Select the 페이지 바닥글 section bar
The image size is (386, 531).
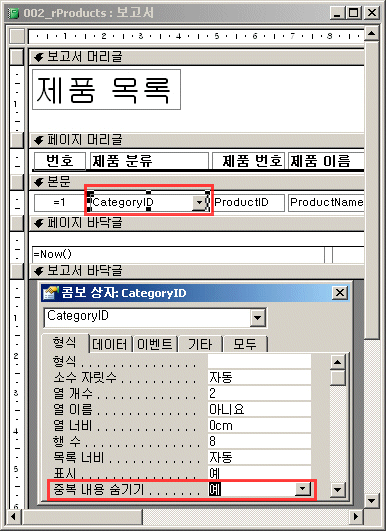click(197, 223)
